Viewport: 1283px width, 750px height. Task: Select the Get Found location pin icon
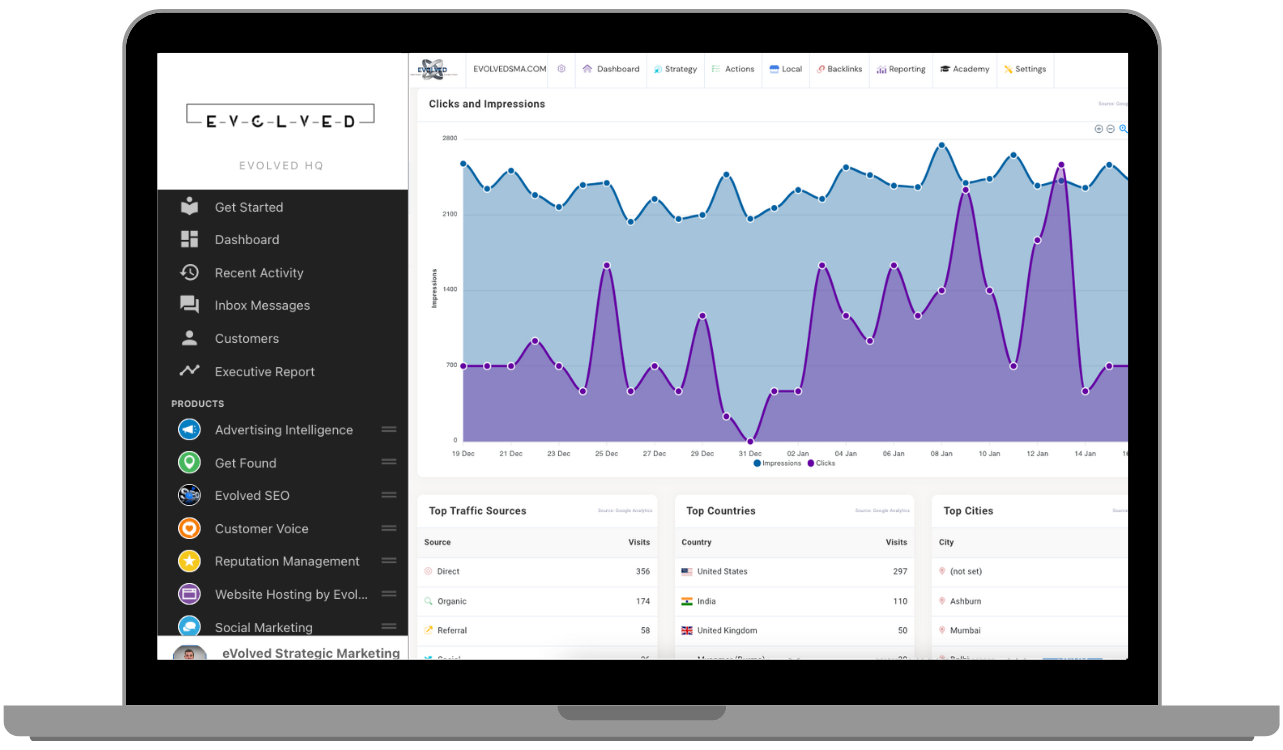(x=189, y=462)
